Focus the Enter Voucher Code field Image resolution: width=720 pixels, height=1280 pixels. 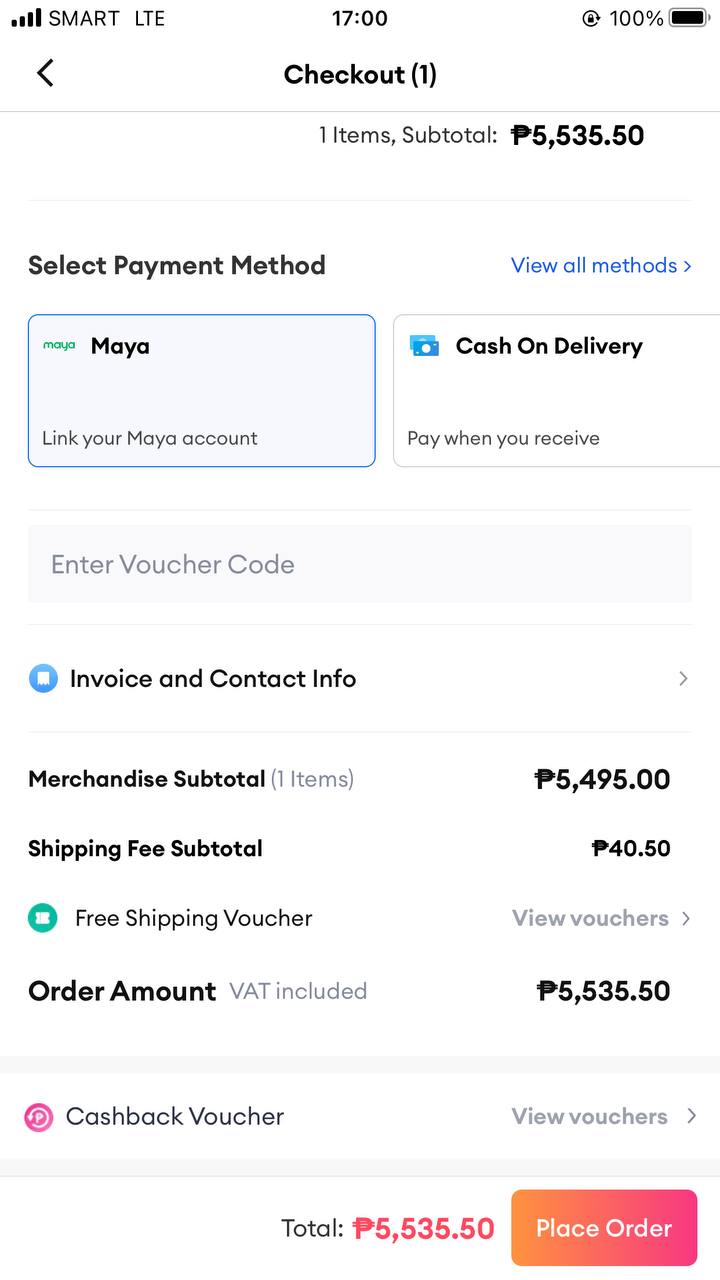click(x=360, y=564)
